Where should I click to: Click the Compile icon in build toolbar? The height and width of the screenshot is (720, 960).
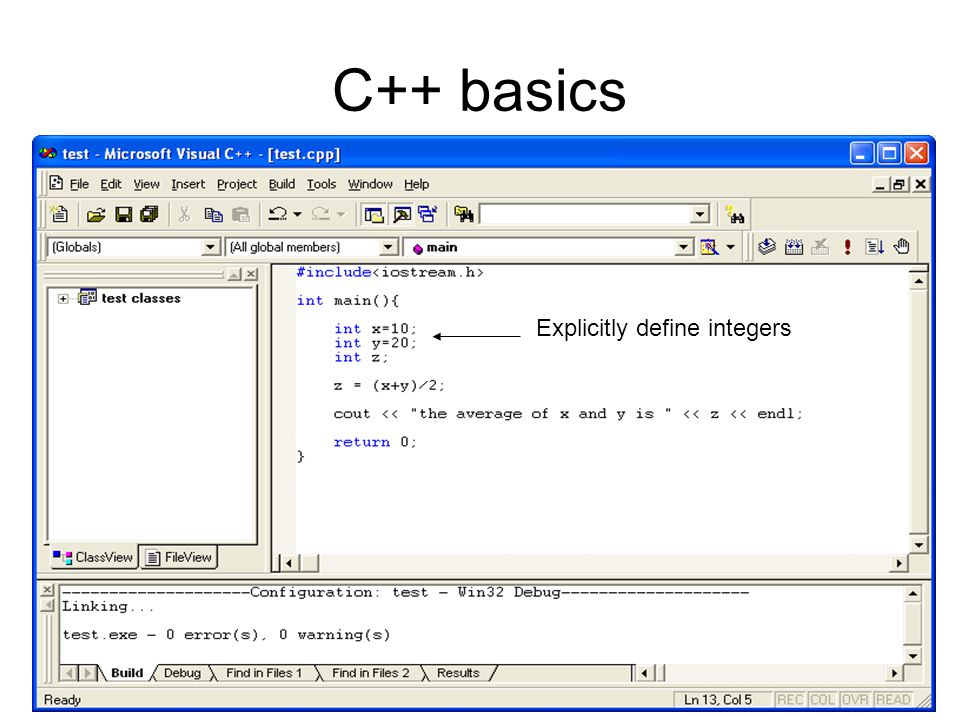[x=767, y=247]
